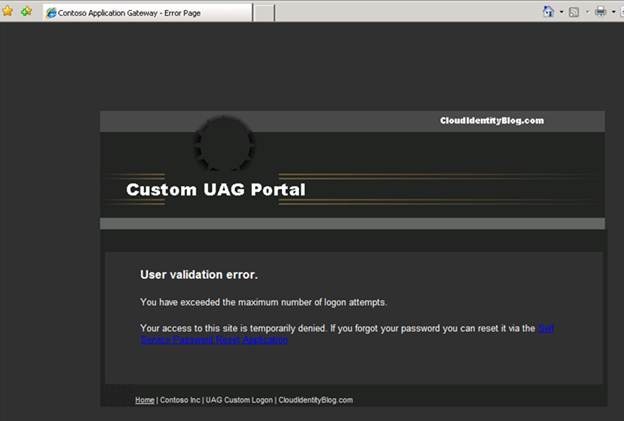
Task: Follow the Home link in the footer
Action: (x=144, y=400)
